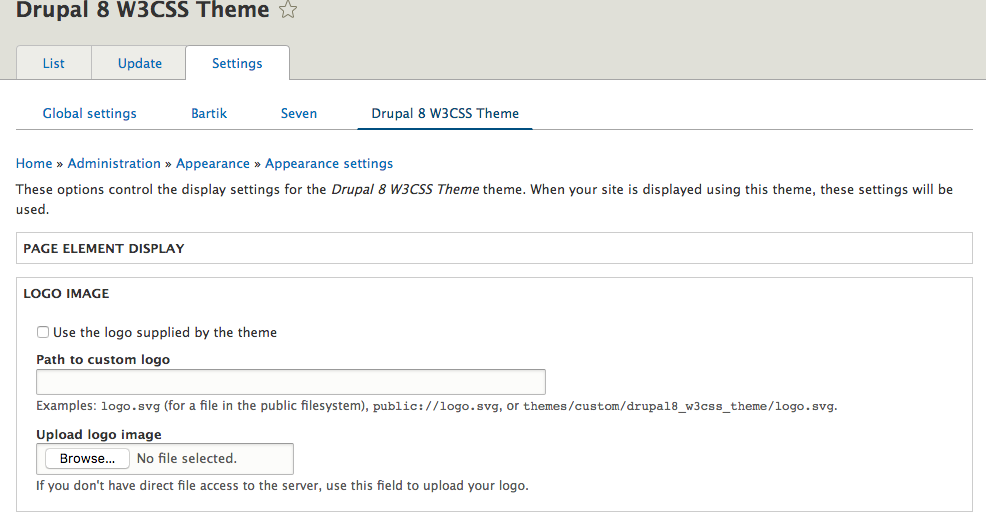Open Appearance breadcrumb link

point(213,163)
